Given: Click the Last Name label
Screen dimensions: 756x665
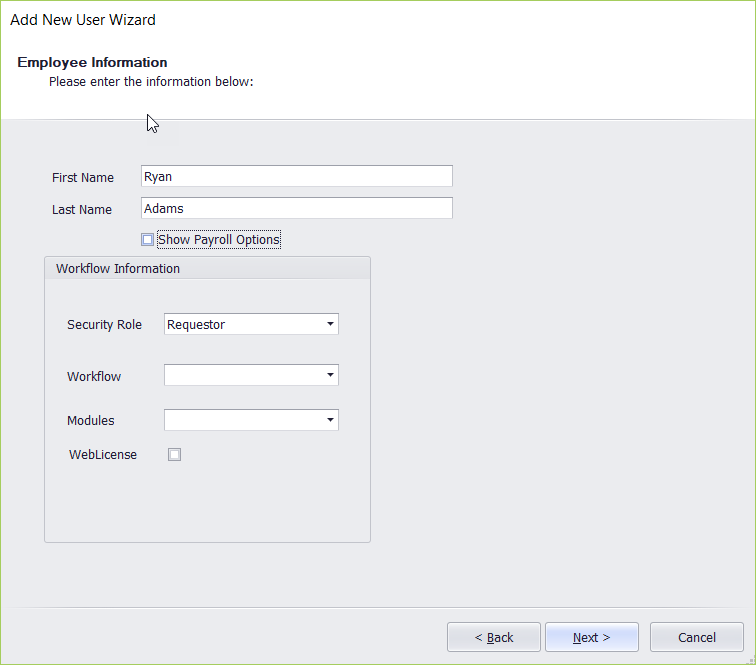Looking at the screenshot, I should 82,210.
